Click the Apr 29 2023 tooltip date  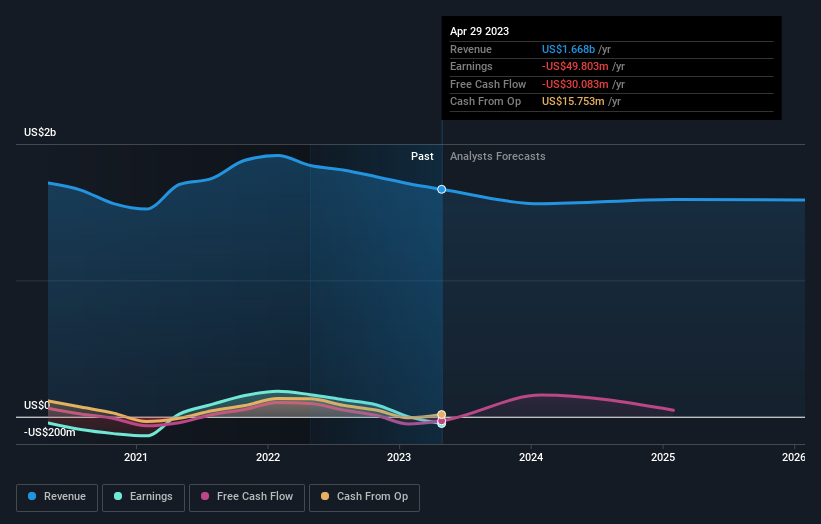point(479,31)
